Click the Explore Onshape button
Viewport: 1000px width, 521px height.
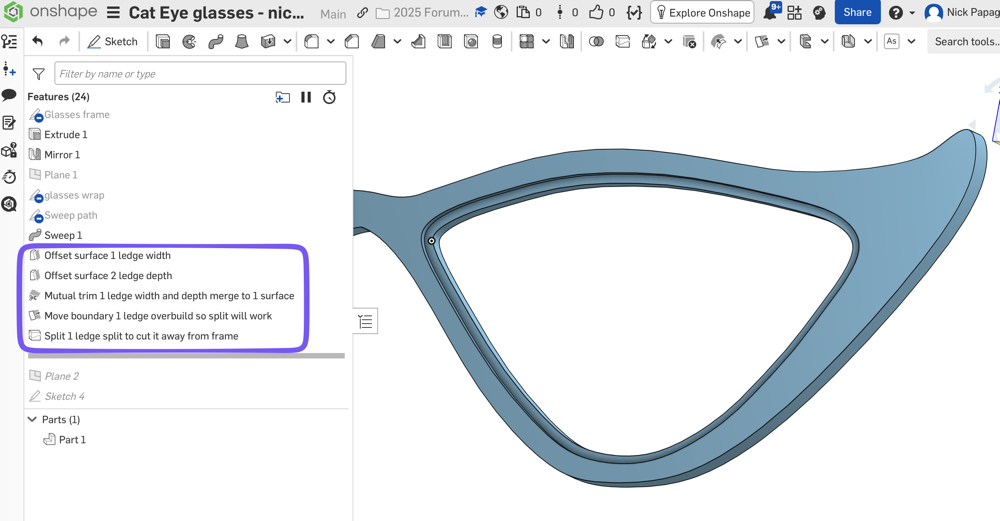coord(702,12)
